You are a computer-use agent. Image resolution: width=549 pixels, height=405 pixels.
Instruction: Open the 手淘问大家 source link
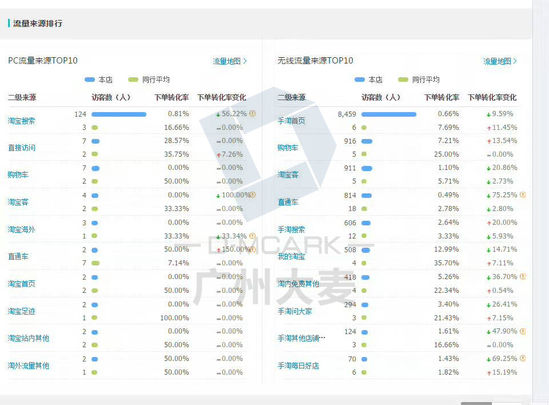click(294, 311)
